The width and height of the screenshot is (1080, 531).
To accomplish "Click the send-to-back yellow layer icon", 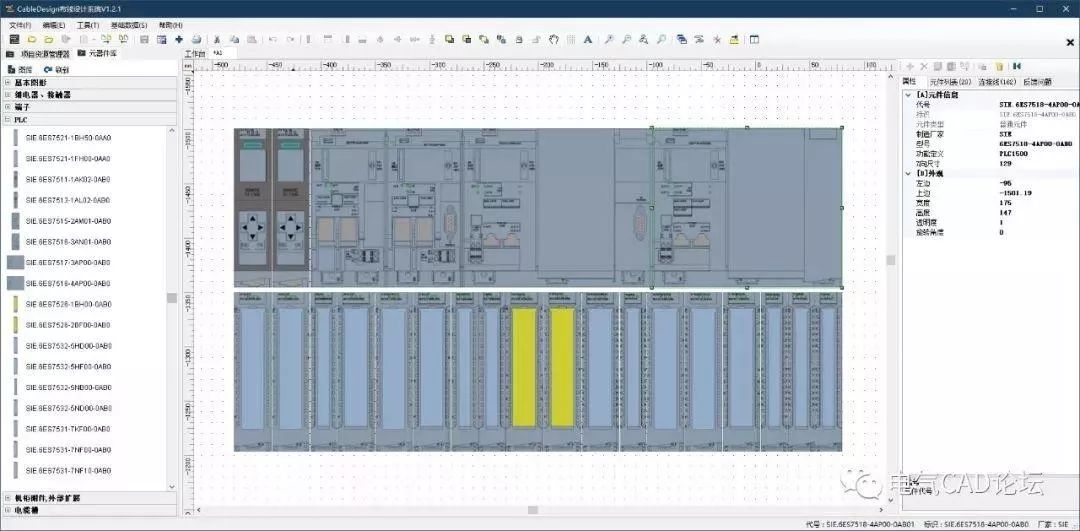I will tap(466, 39).
